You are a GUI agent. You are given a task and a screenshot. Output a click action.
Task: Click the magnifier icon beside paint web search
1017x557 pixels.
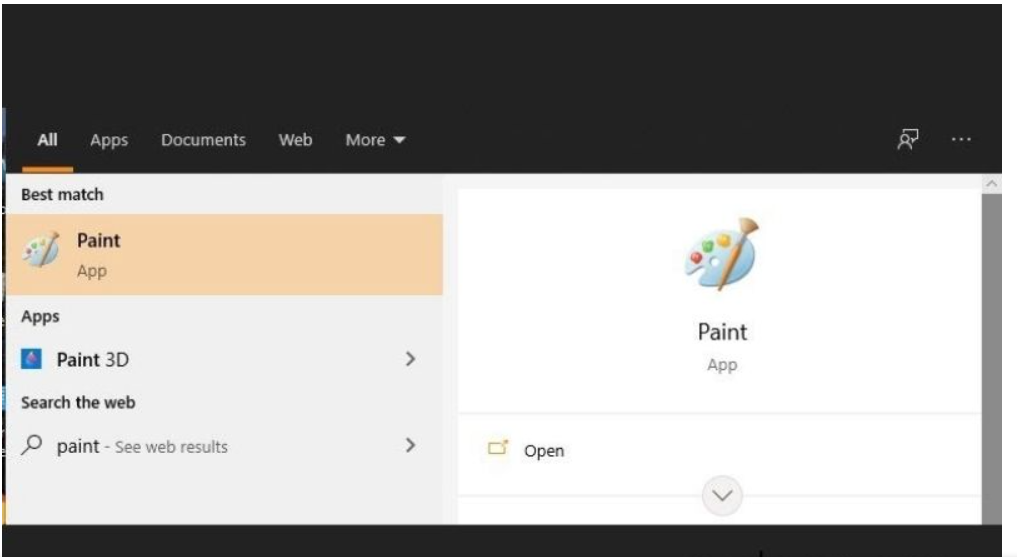[x=32, y=445]
